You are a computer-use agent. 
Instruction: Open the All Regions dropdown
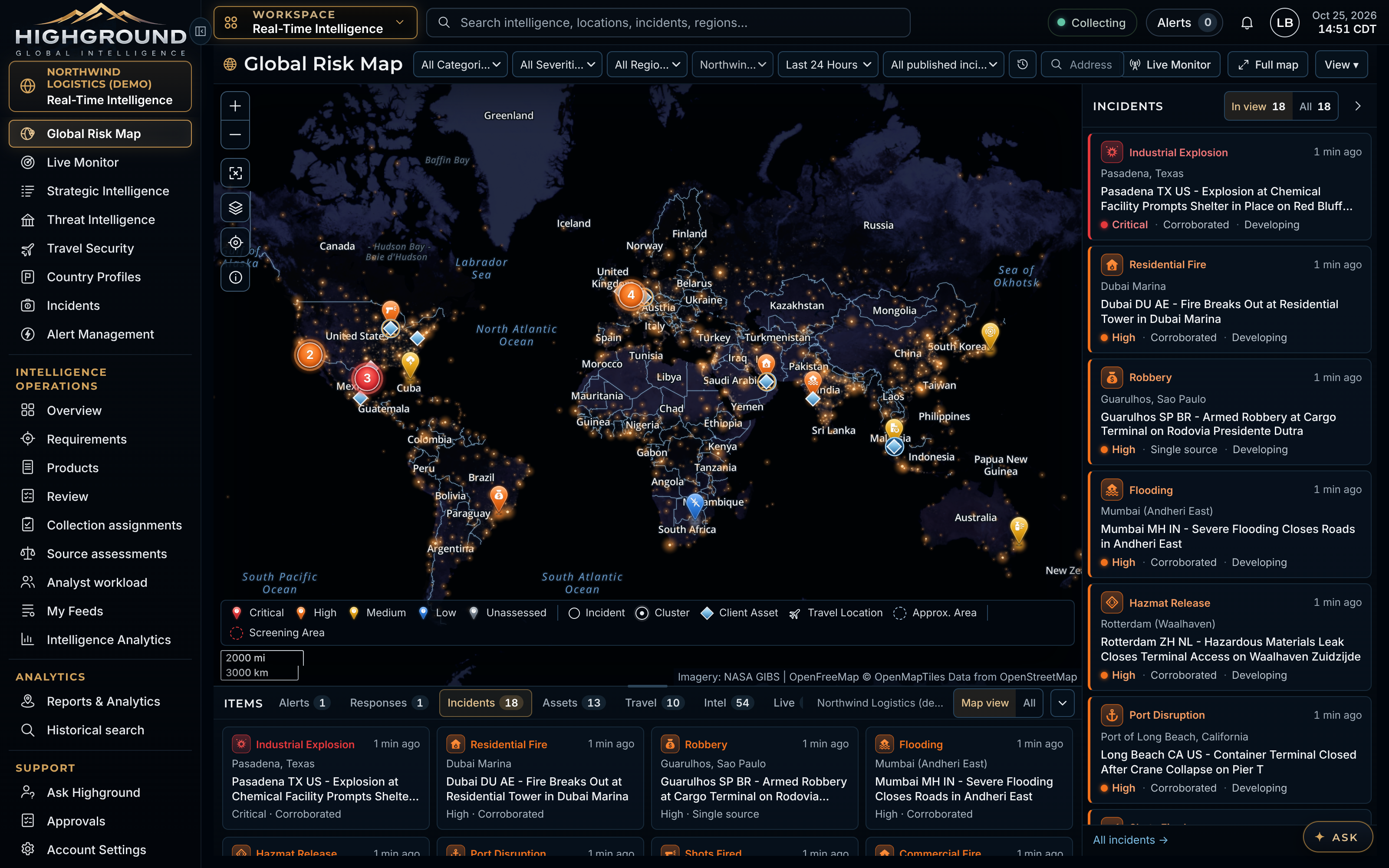point(647,64)
